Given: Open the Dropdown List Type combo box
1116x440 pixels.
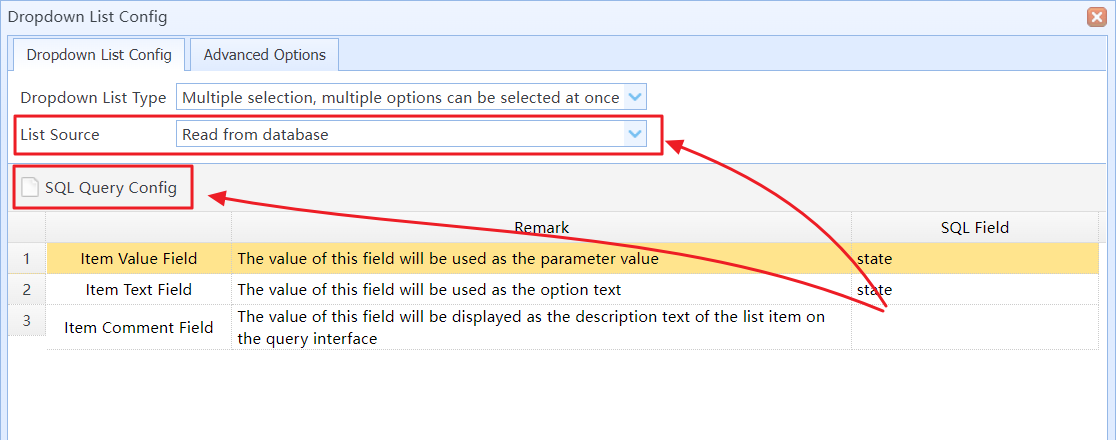Looking at the screenshot, I should click(411, 98).
